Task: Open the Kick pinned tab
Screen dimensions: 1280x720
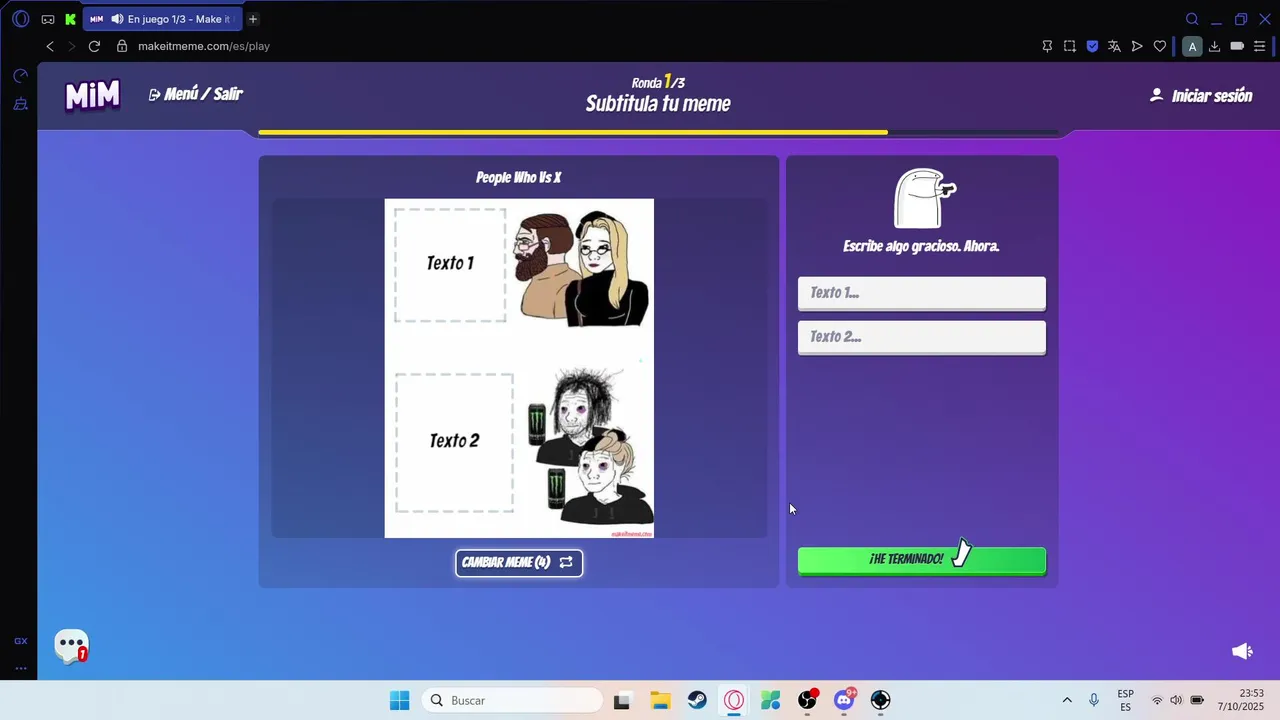Action: click(70, 19)
